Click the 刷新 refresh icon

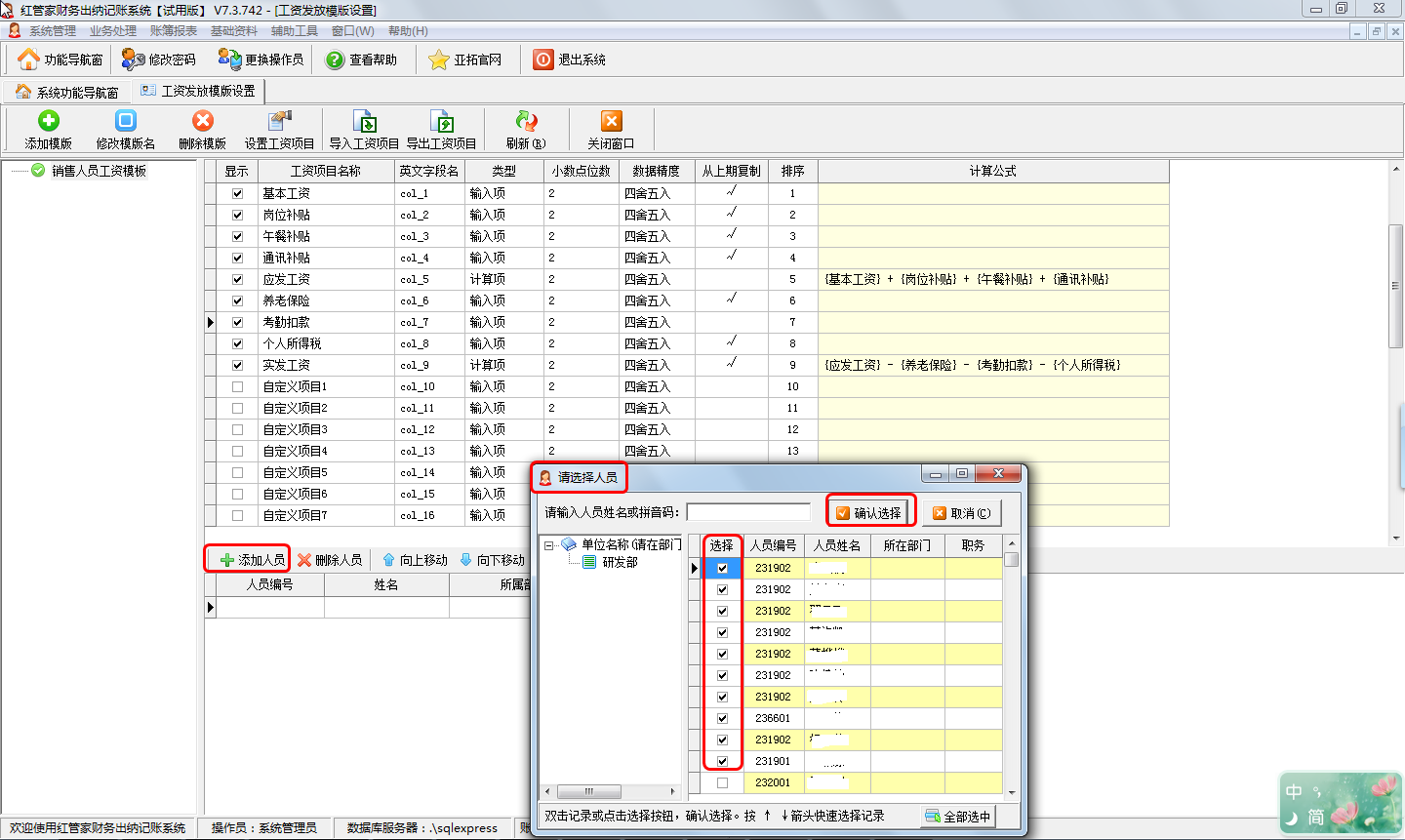point(526,121)
